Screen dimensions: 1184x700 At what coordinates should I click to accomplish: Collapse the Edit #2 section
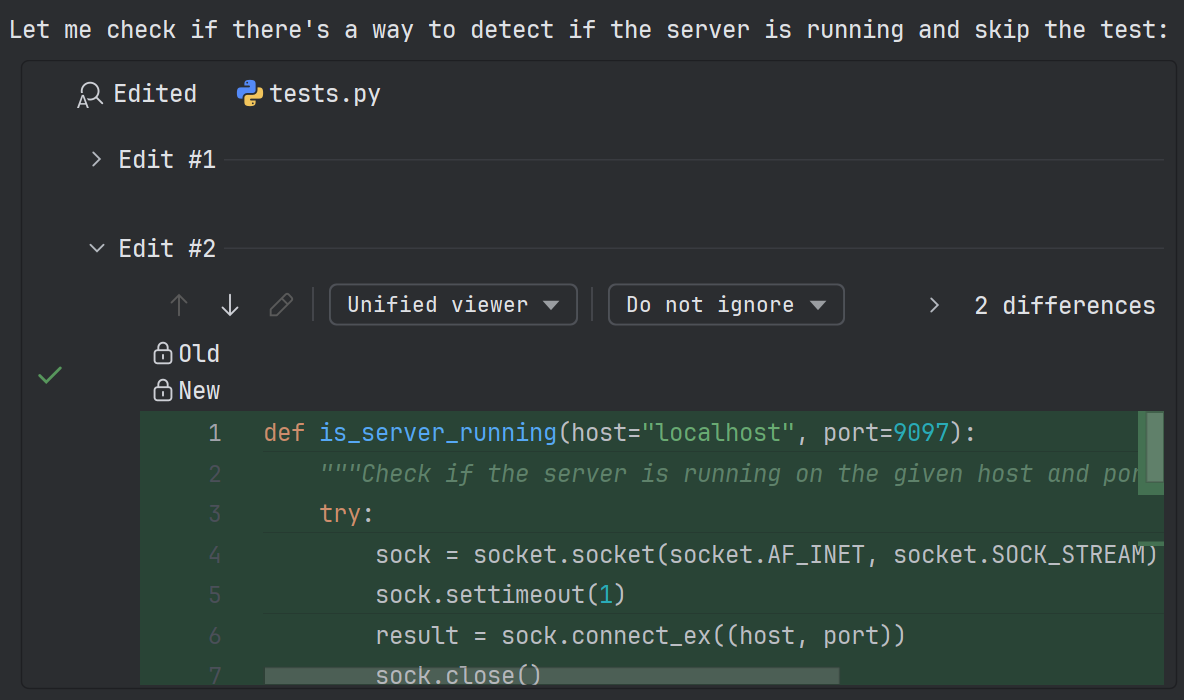[x=96, y=248]
